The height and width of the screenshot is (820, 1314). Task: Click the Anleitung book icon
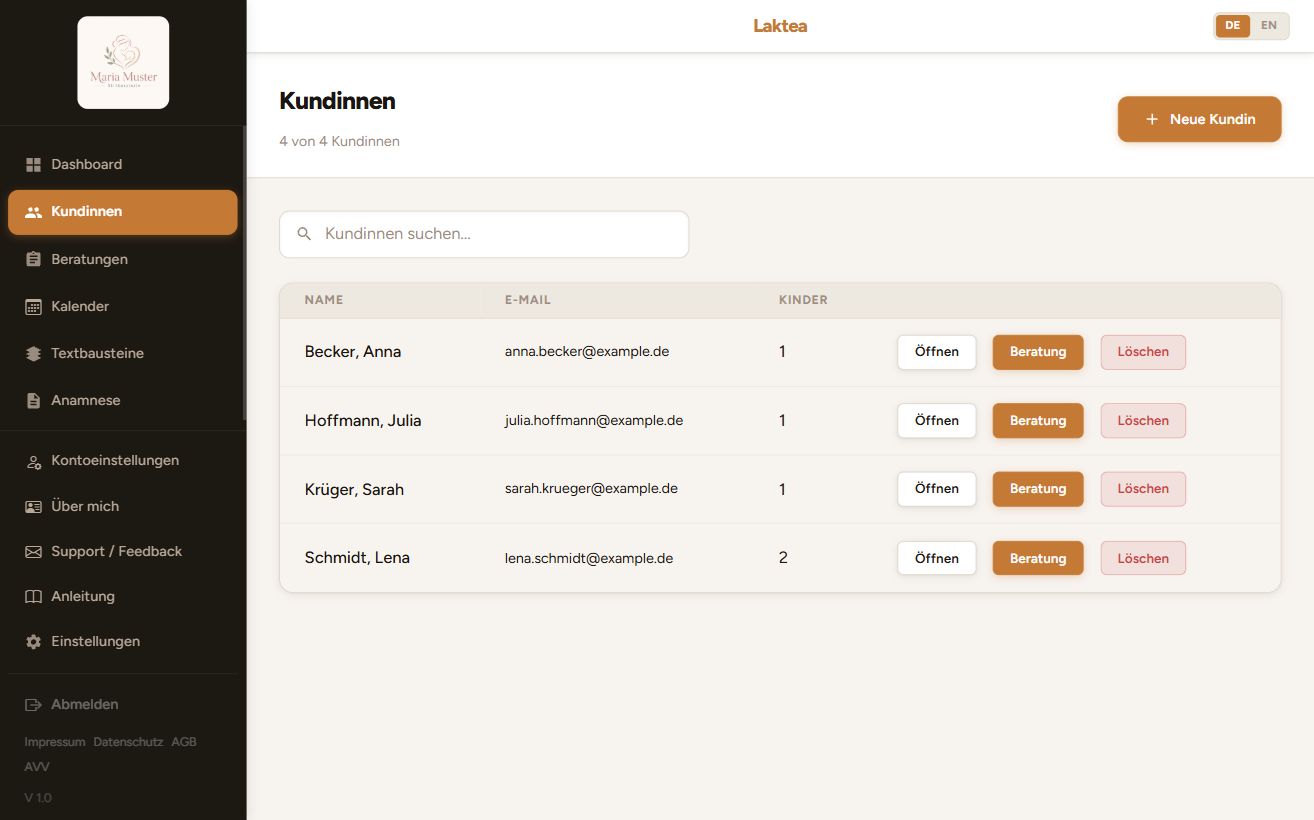33,597
